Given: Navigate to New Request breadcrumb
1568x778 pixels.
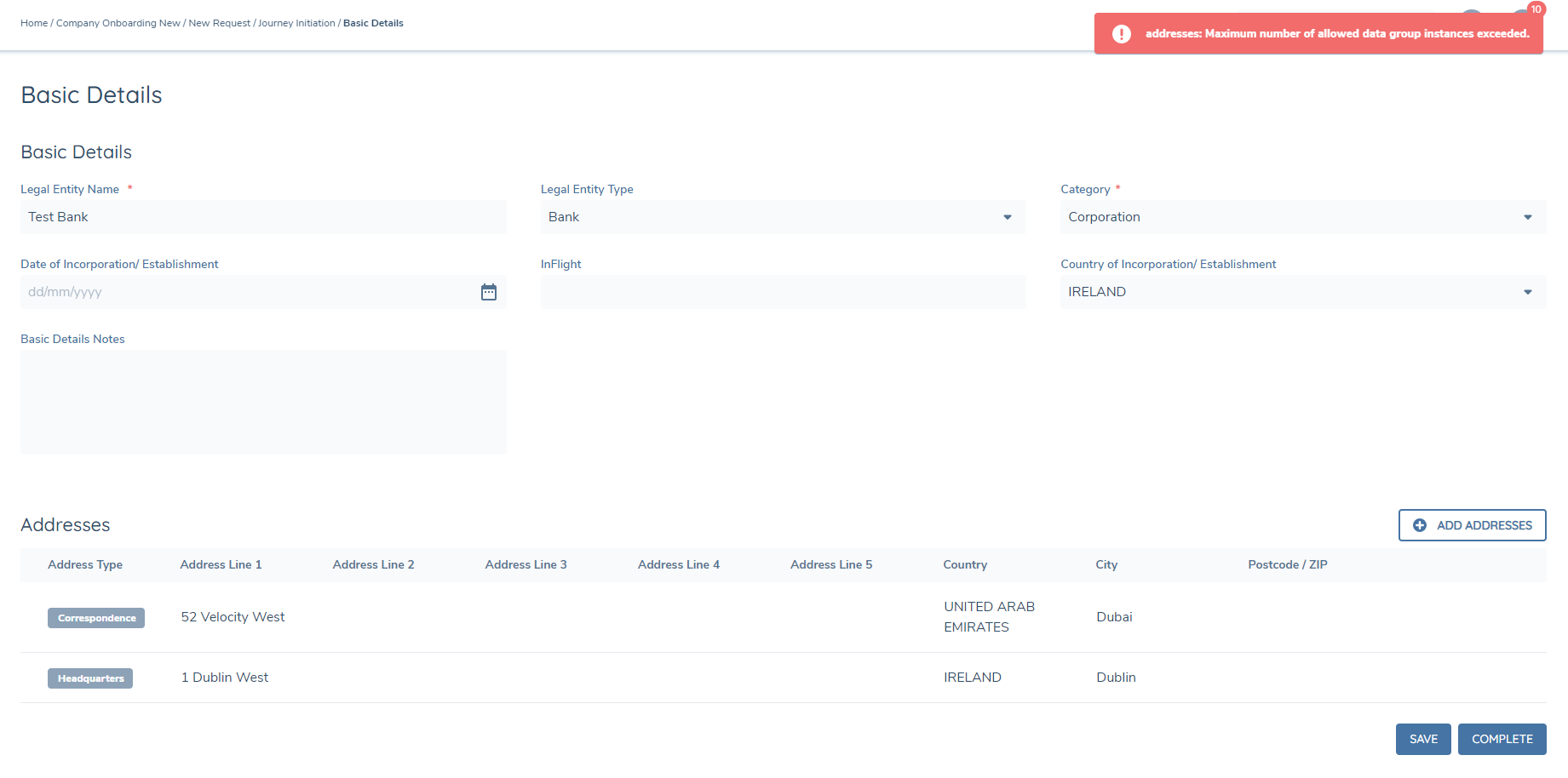Looking at the screenshot, I should point(219,23).
